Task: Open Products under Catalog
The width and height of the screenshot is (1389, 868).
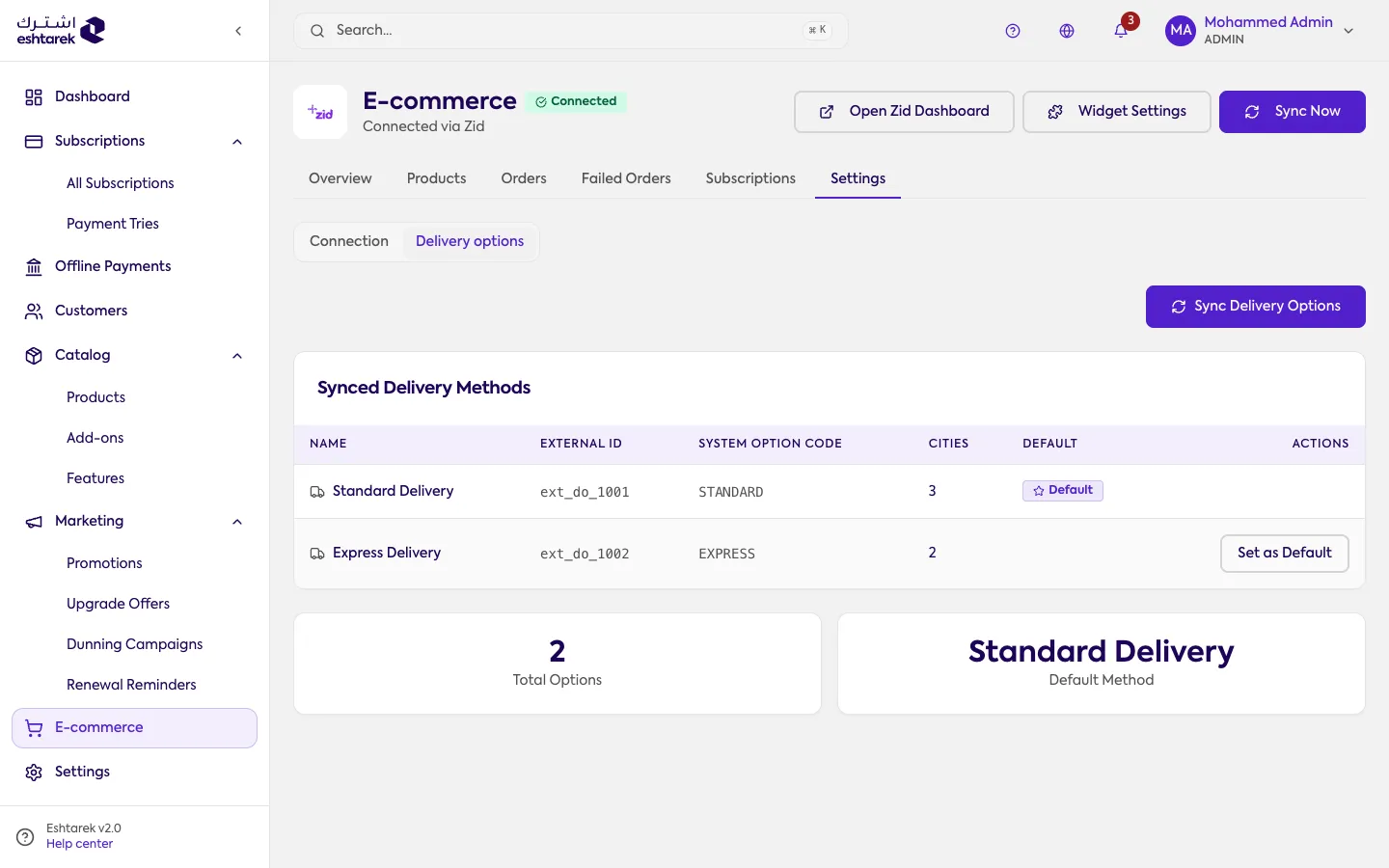Action: click(x=95, y=397)
